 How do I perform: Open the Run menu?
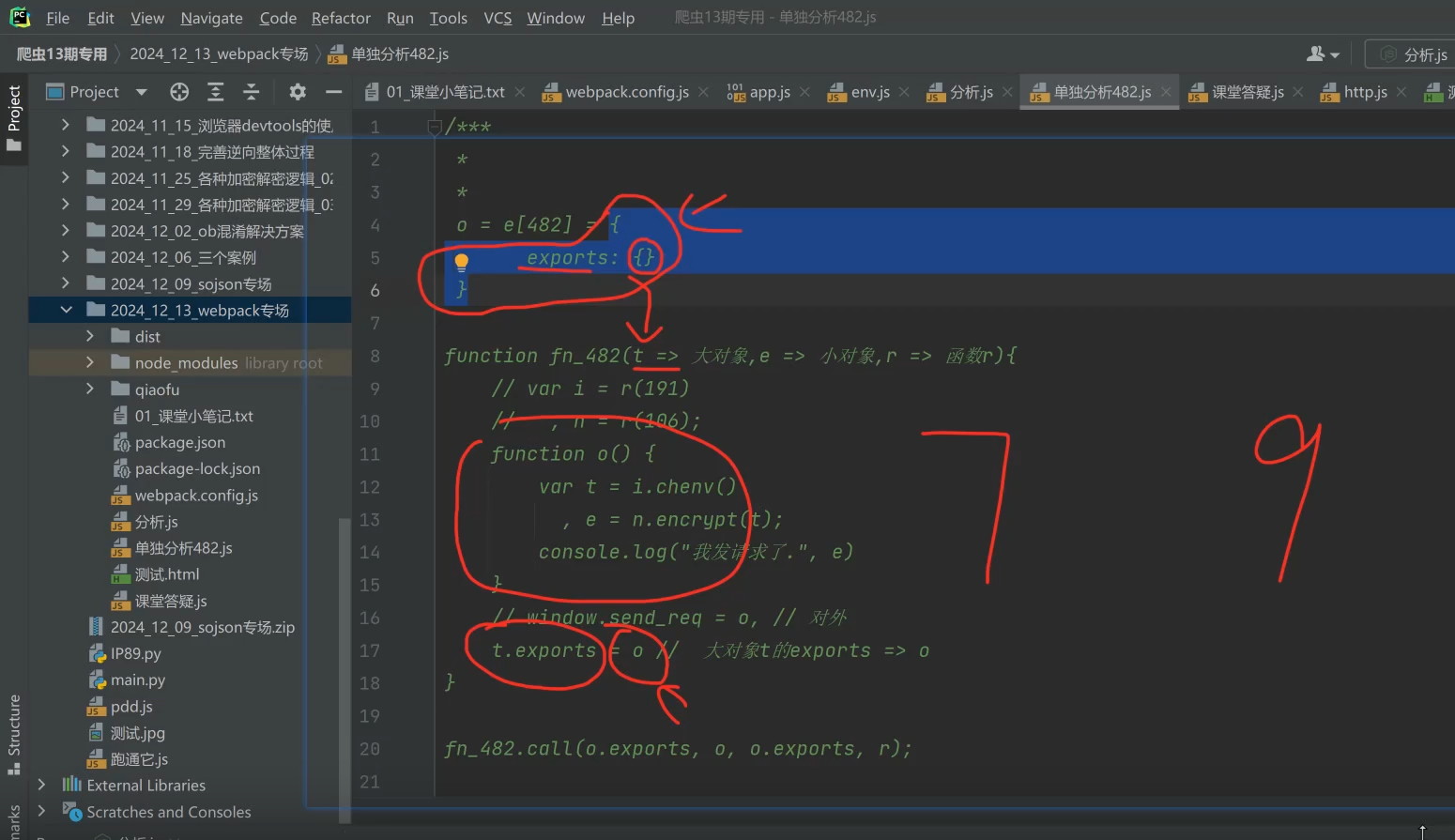click(400, 18)
